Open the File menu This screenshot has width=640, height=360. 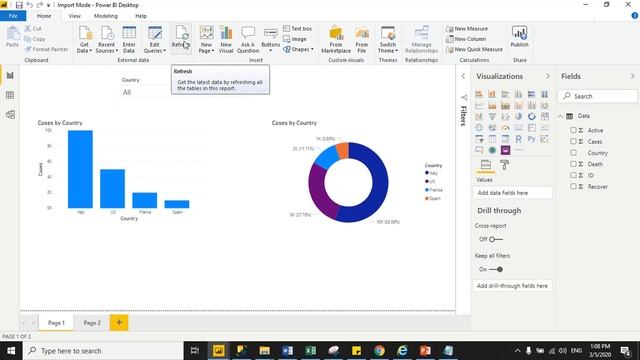pos(13,16)
